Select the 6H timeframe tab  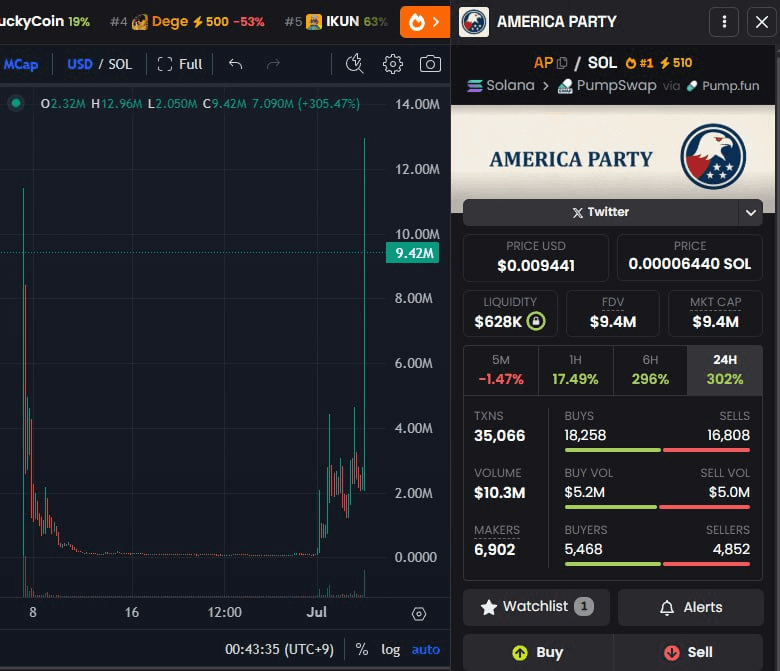tap(650, 370)
